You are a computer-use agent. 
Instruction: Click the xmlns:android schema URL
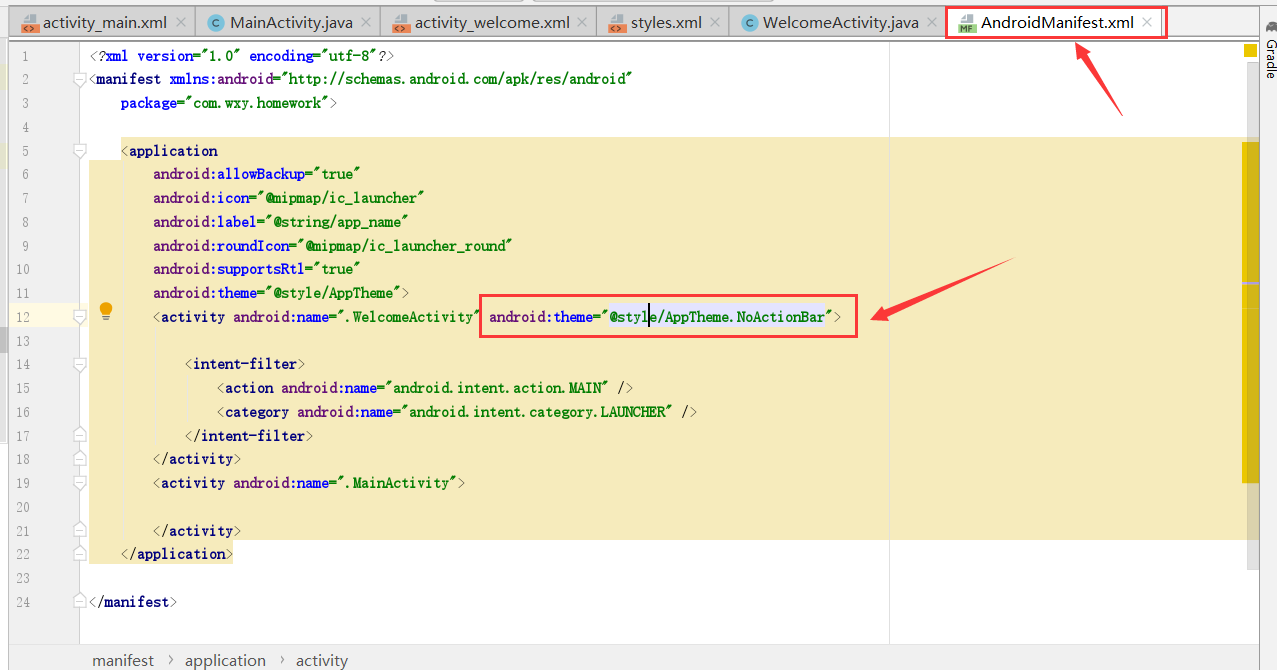click(457, 79)
